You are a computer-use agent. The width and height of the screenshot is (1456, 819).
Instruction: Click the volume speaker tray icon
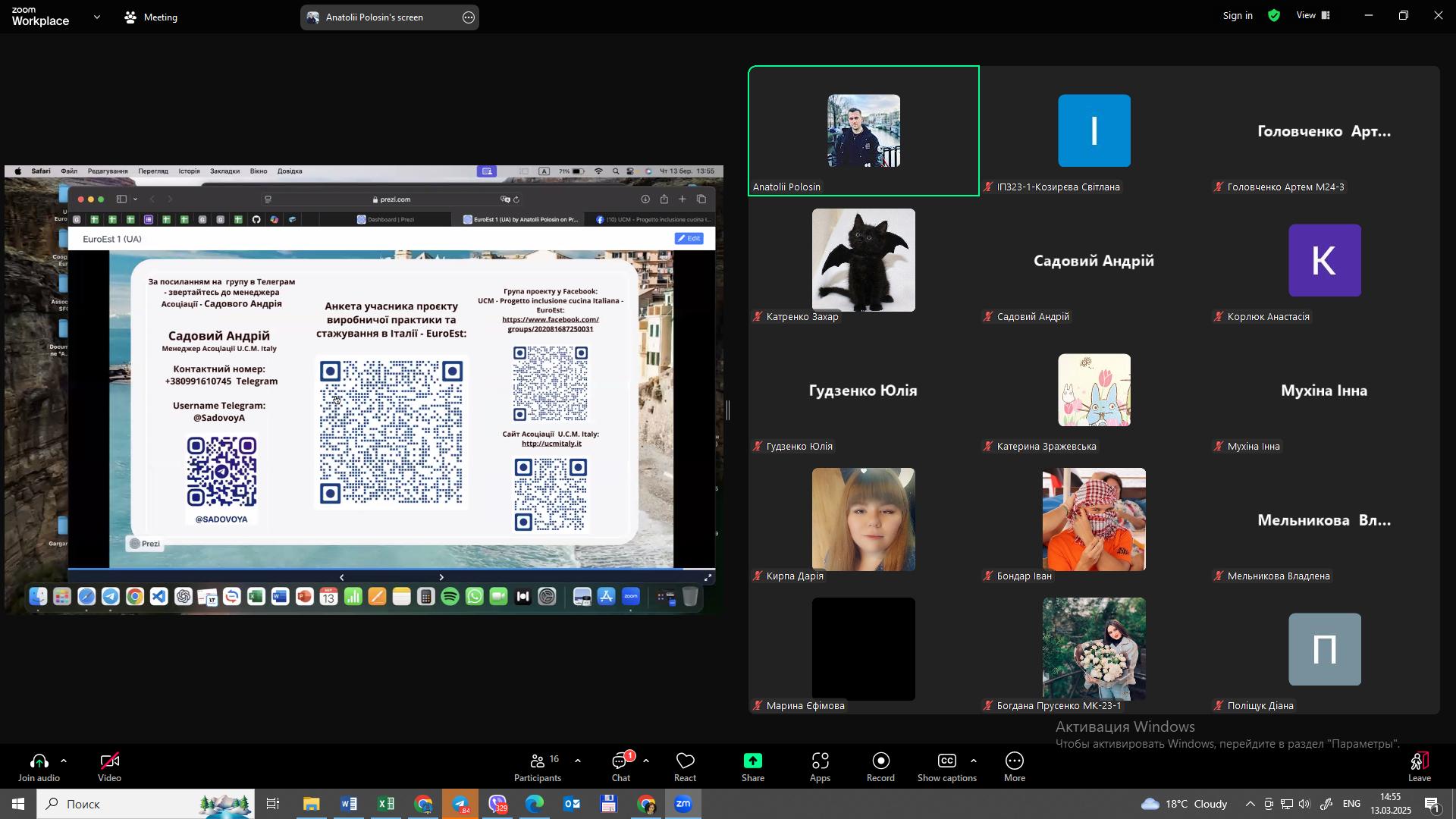[x=1305, y=804]
